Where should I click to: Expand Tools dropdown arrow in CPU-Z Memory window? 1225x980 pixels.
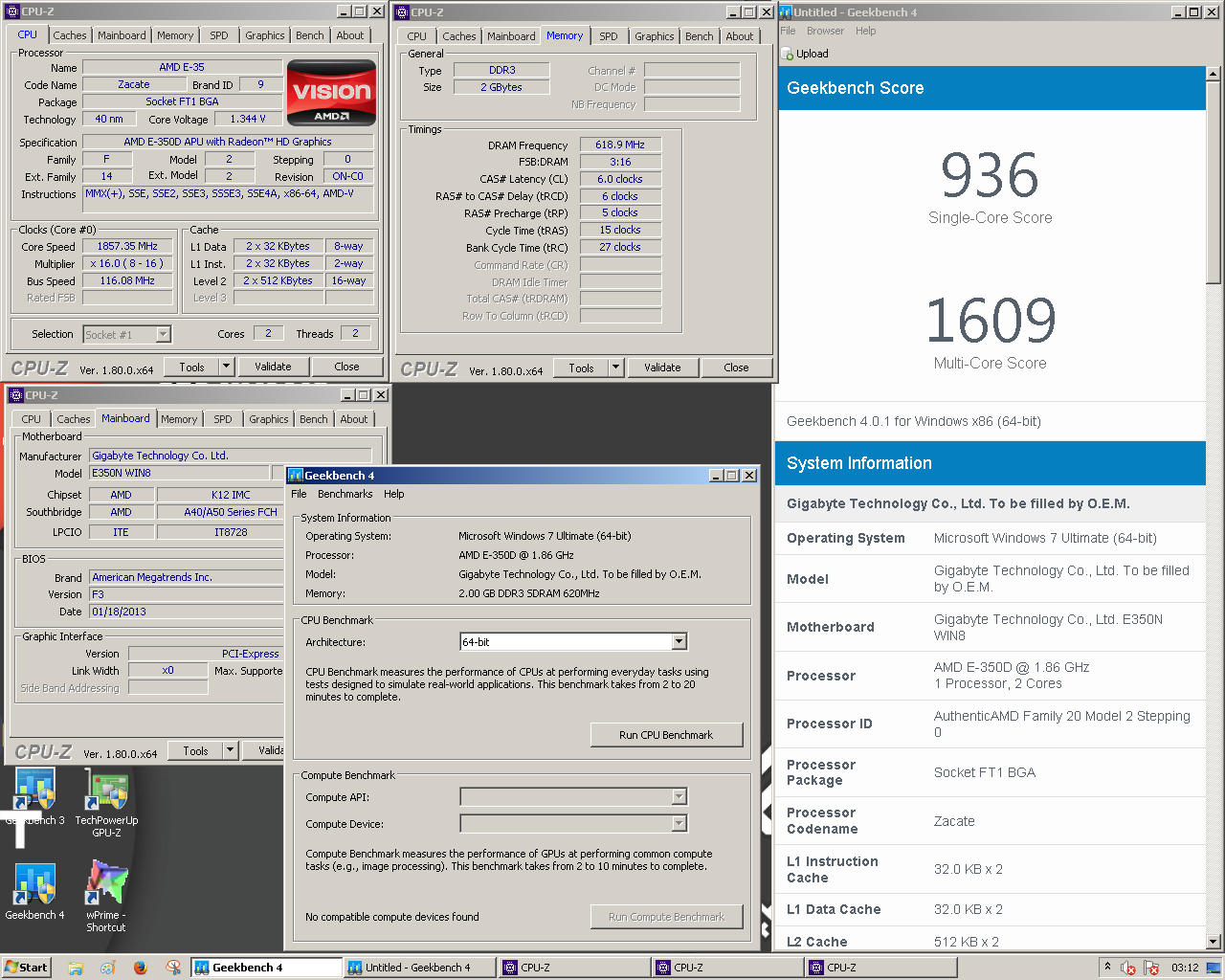615,367
